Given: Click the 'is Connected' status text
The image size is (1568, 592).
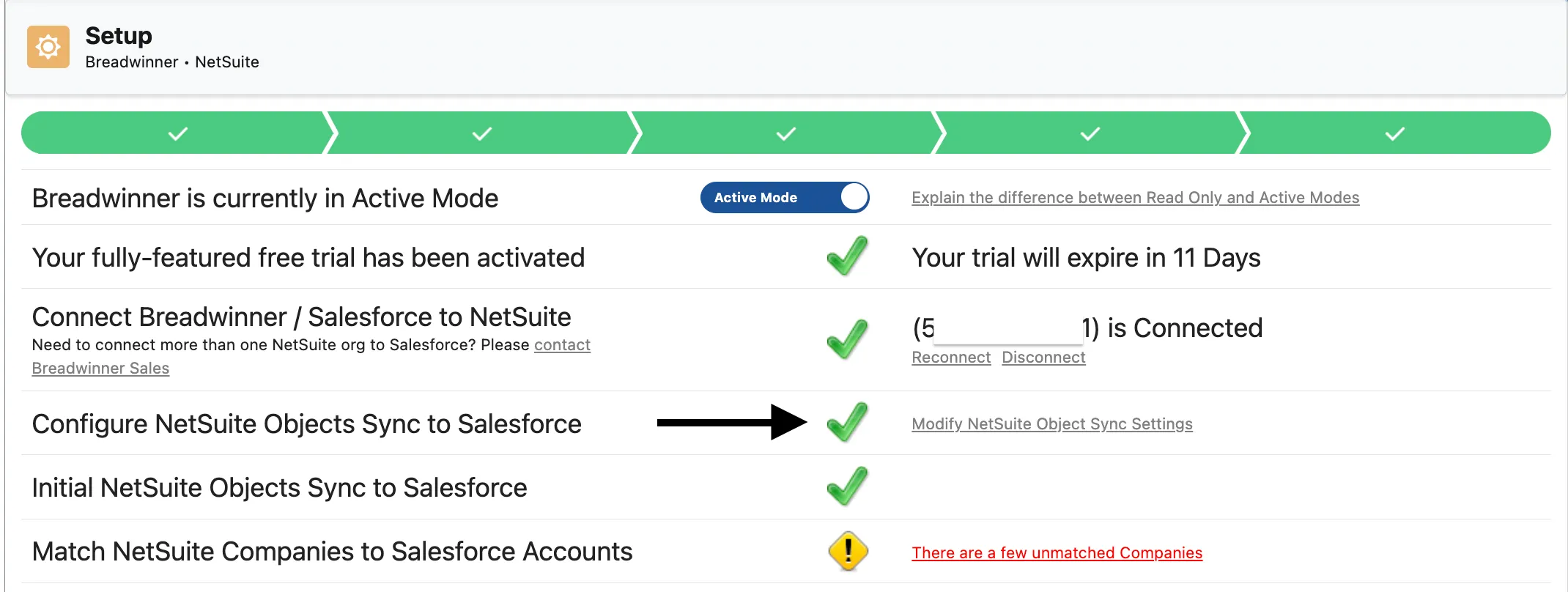Looking at the screenshot, I should [x=1185, y=328].
